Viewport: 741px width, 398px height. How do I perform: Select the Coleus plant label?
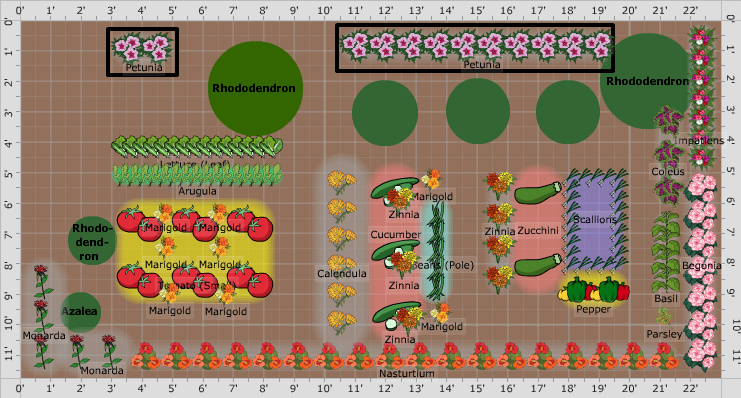667,172
